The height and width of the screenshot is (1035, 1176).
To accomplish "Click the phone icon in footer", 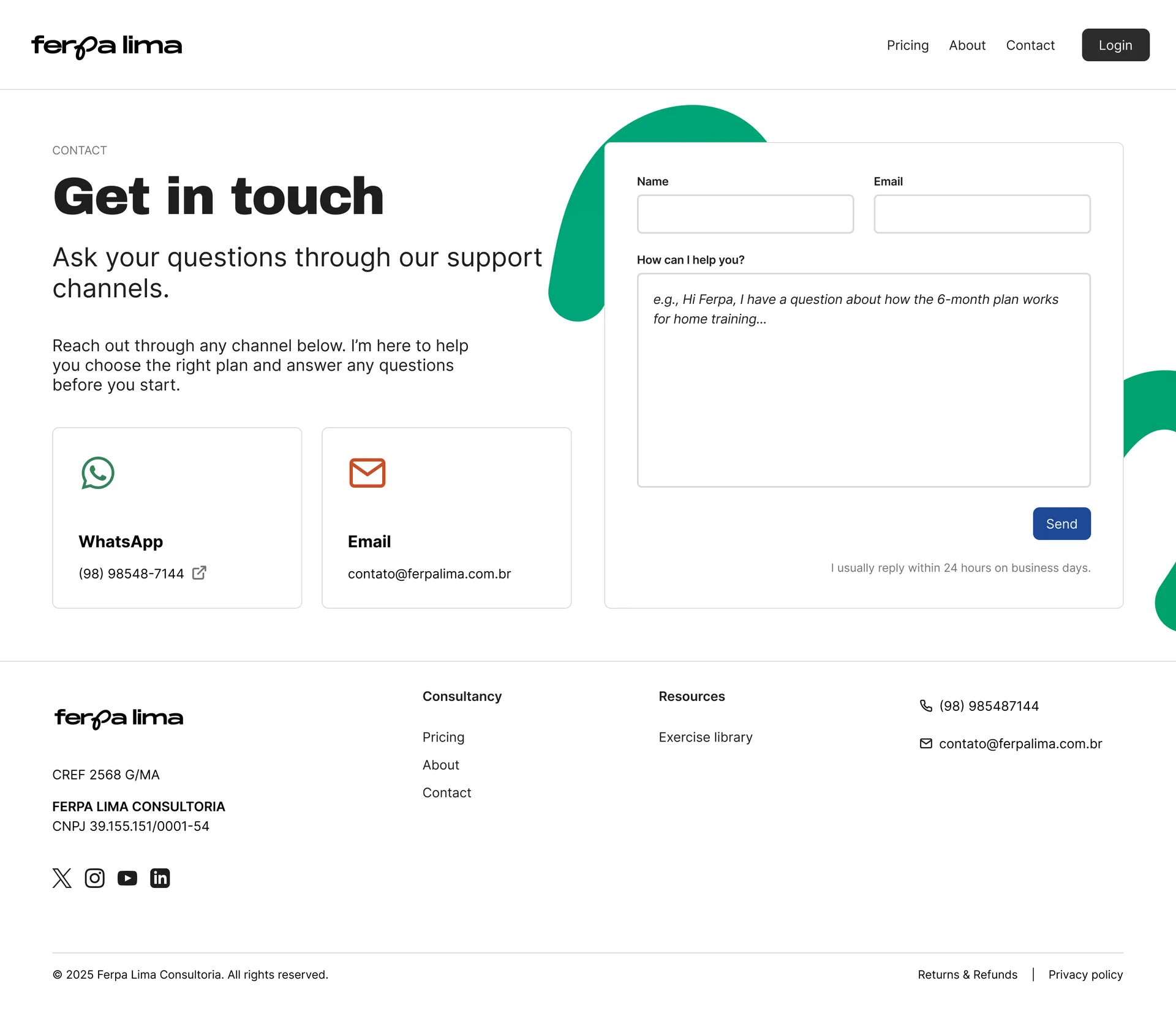I will (x=926, y=706).
